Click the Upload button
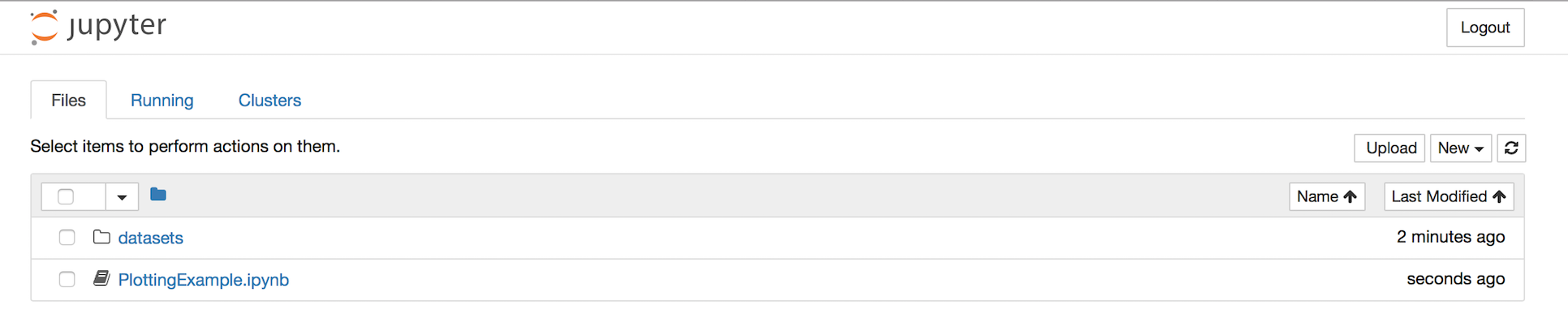This screenshot has height=331, width=1568. click(1389, 148)
